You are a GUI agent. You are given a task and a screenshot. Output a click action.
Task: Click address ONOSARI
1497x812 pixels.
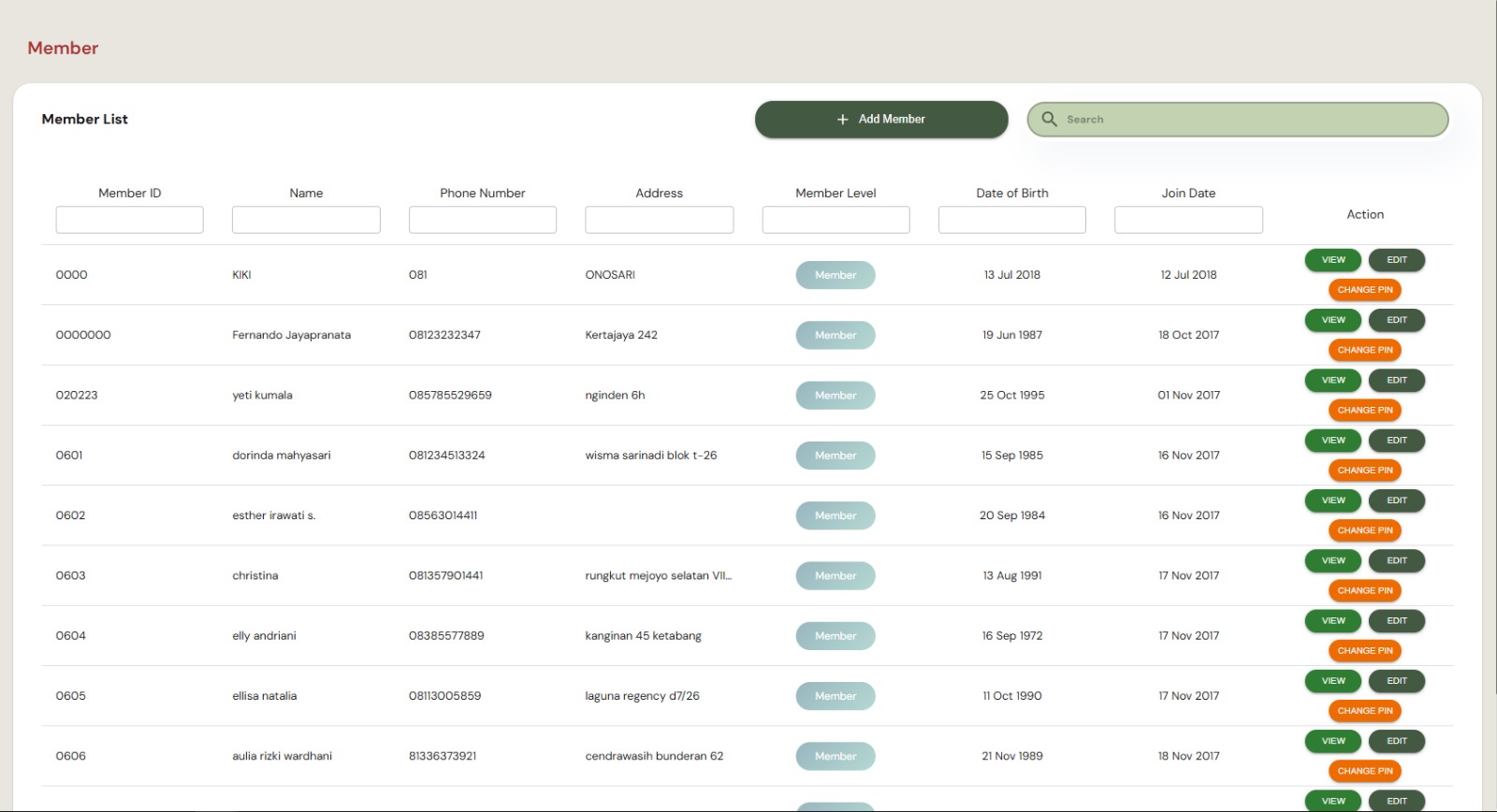[610, 275]
